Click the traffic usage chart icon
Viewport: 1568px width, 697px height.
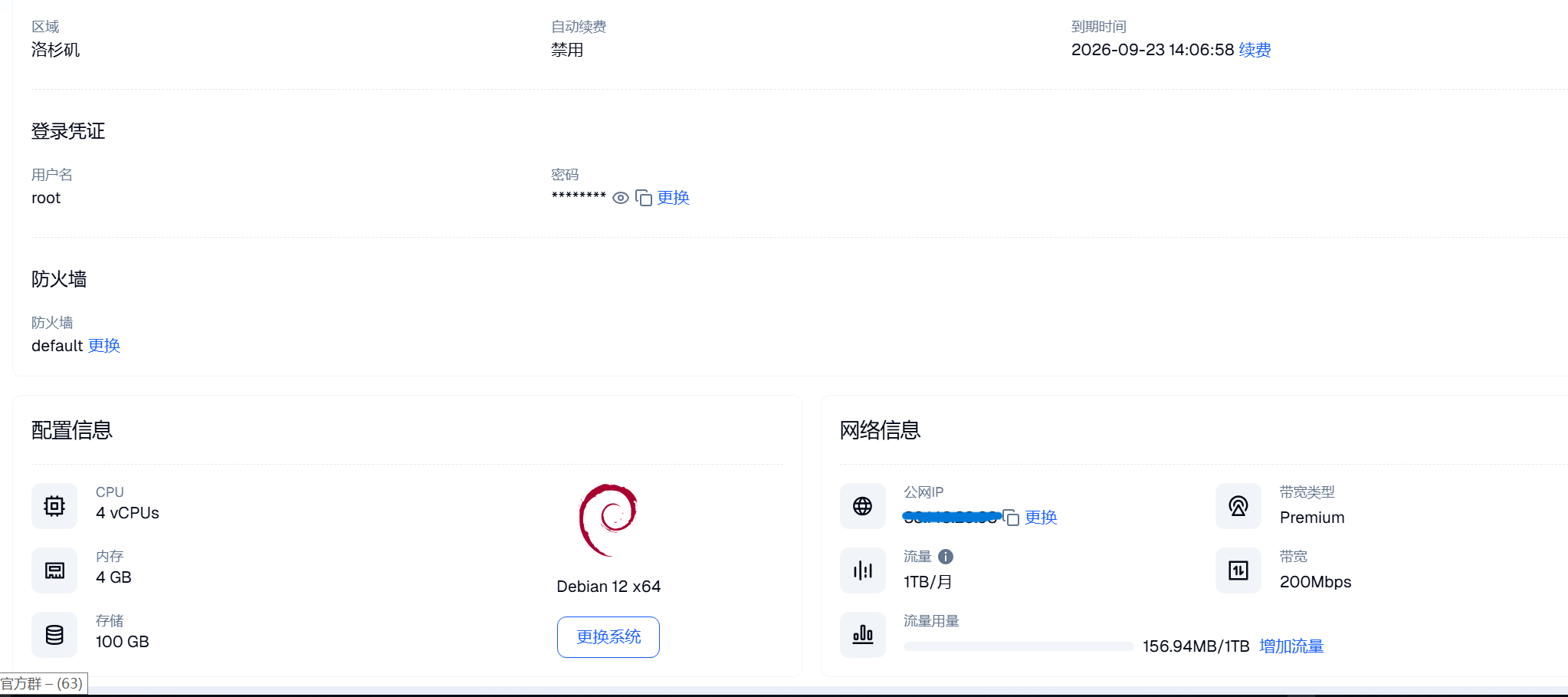tap(862, 635)
